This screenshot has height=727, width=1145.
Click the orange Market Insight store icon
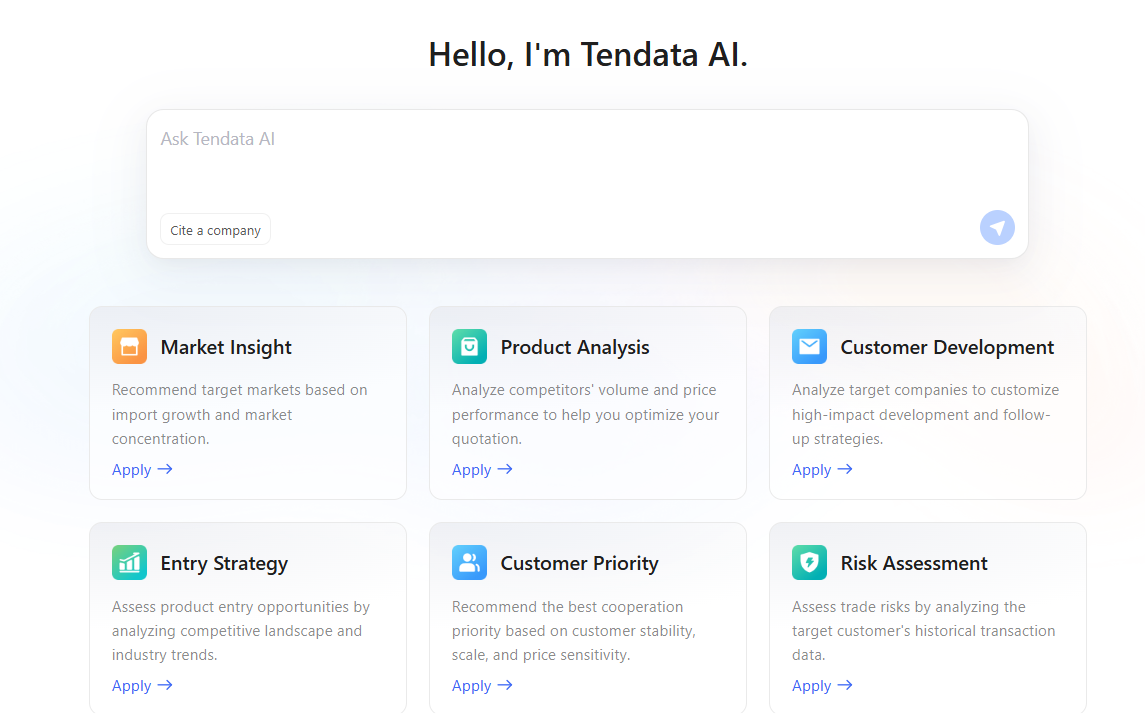(129, 347)
